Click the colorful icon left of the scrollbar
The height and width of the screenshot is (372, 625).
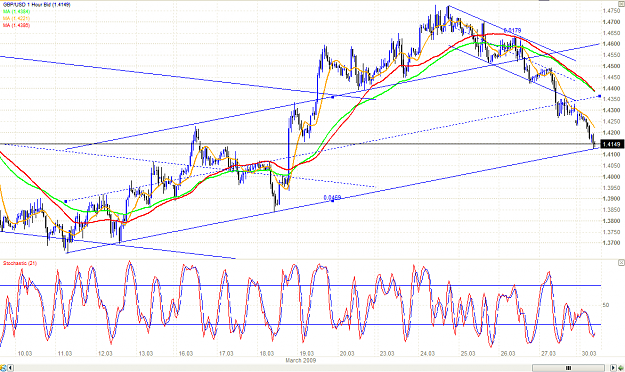coord(4,368)
